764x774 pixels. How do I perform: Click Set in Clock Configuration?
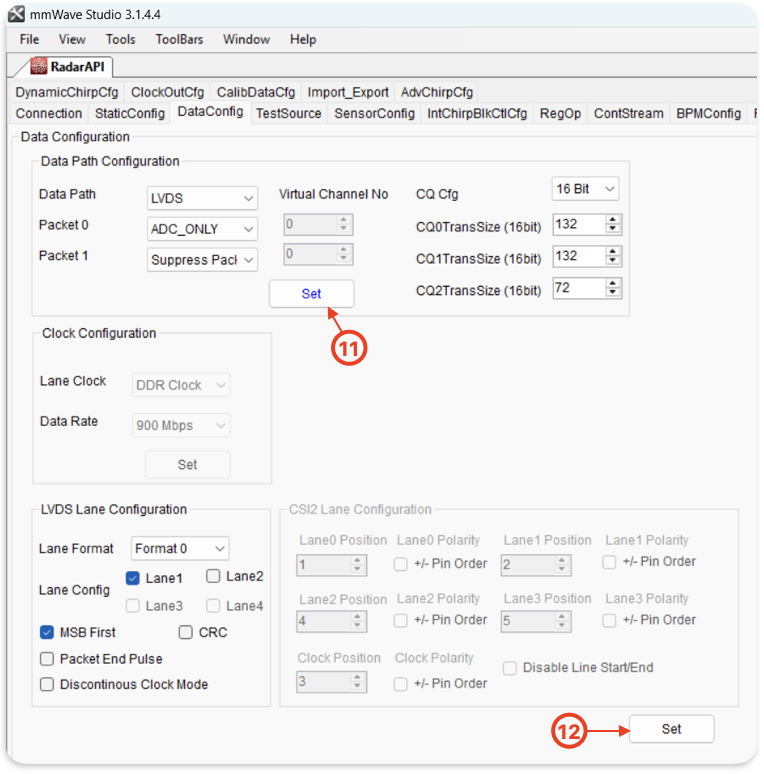click(x=188, y=464)
